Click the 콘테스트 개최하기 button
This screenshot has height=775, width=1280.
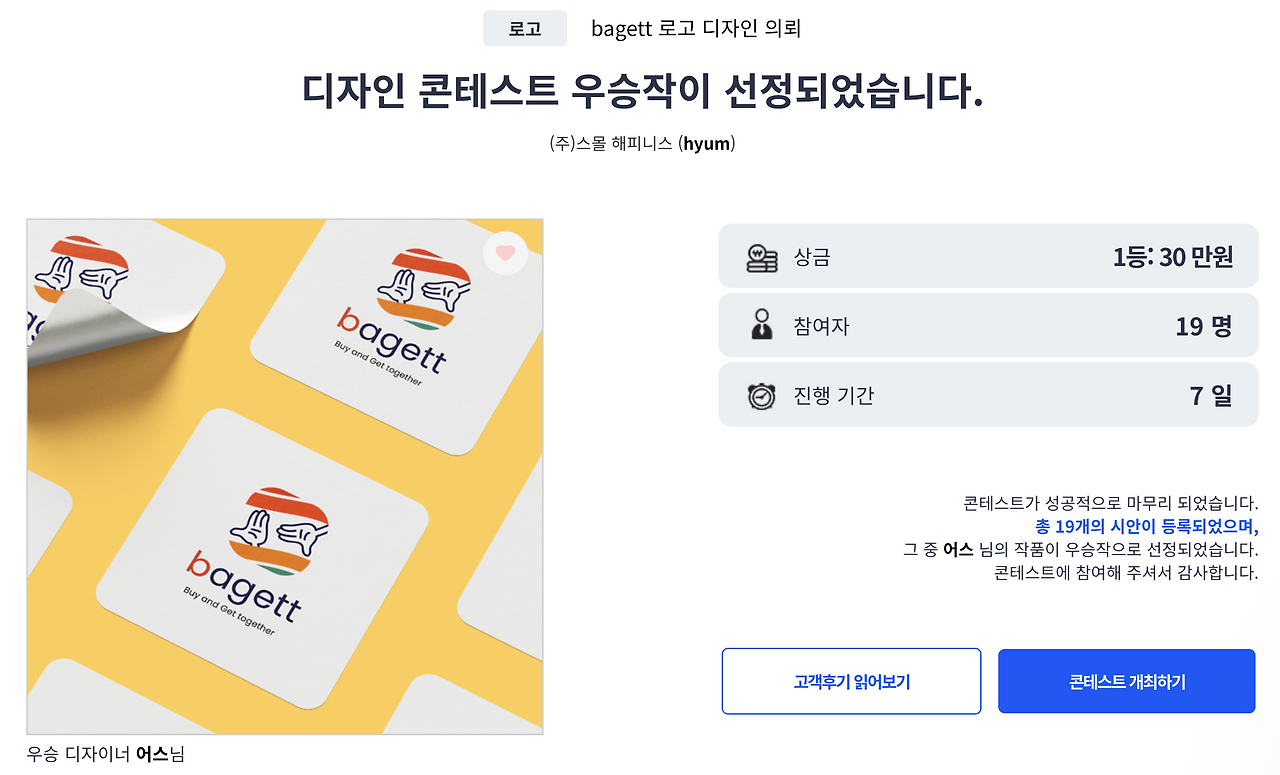pyautogui.click(x=1126, y=681)
